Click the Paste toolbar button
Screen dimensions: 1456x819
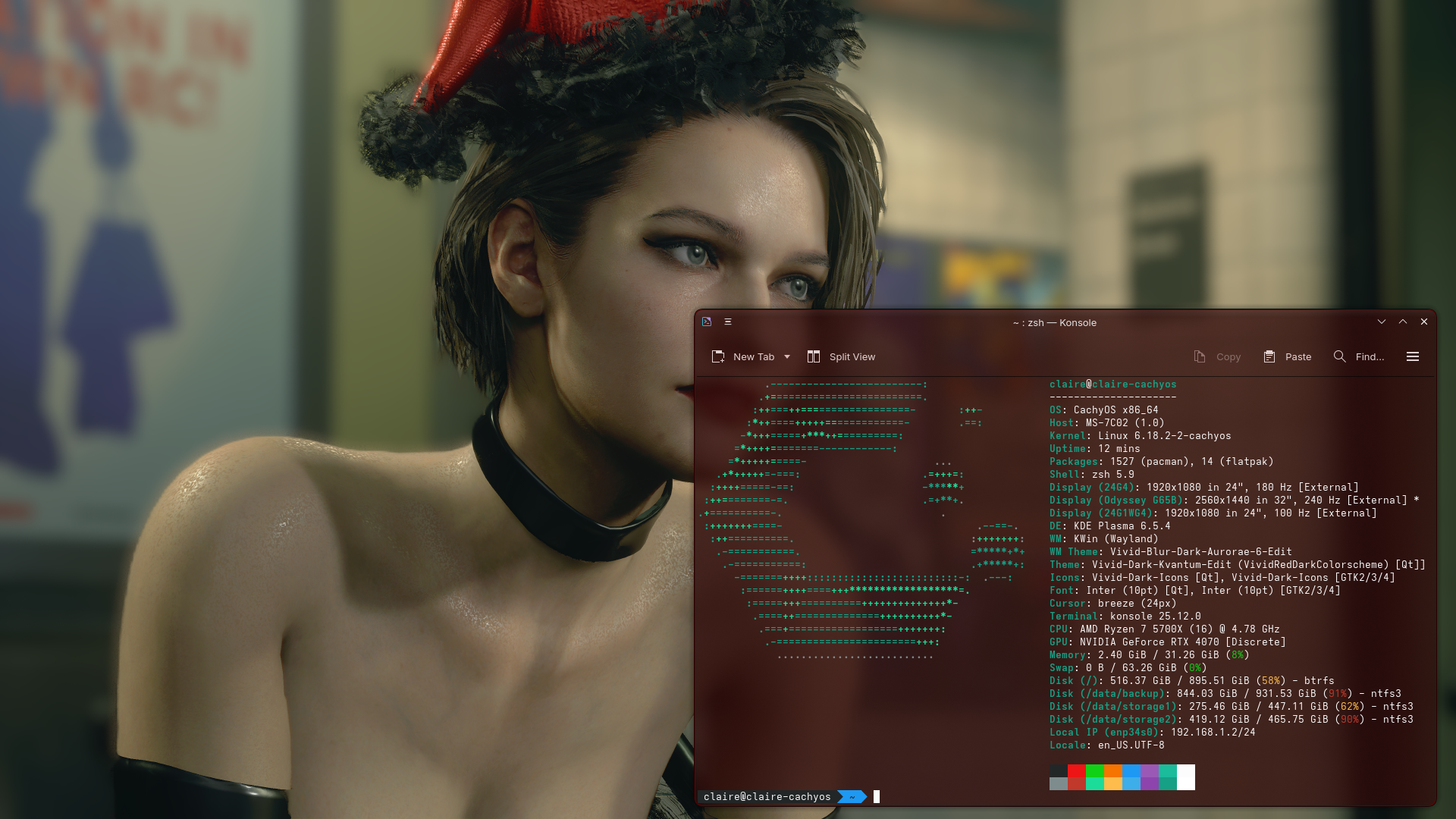click(1288, 356)
